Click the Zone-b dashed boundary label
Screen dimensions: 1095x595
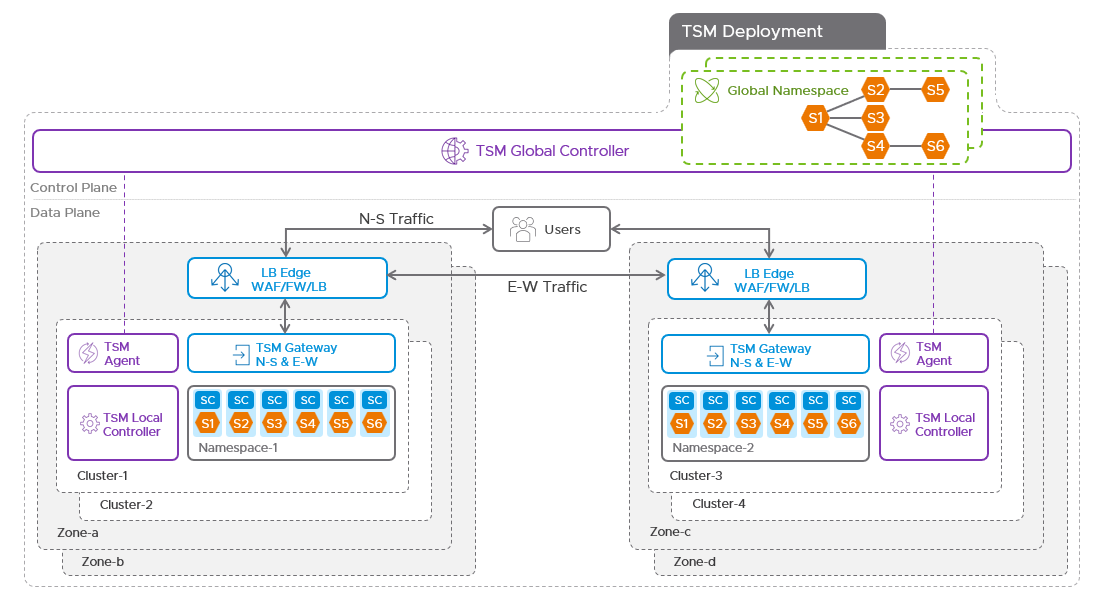(101, 562)
